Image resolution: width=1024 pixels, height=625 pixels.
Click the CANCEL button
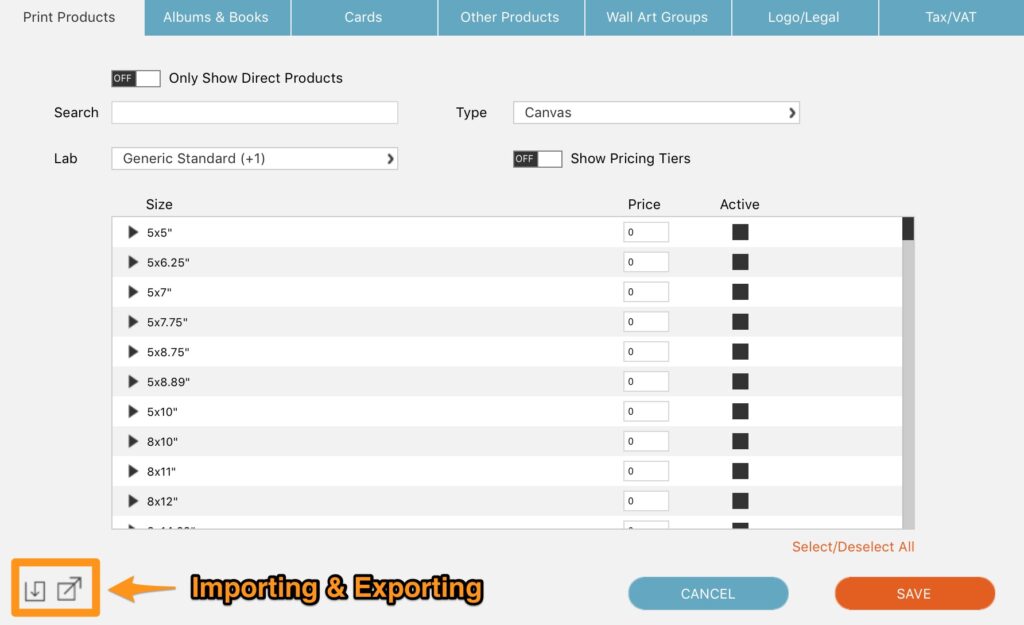click(708, 594)
